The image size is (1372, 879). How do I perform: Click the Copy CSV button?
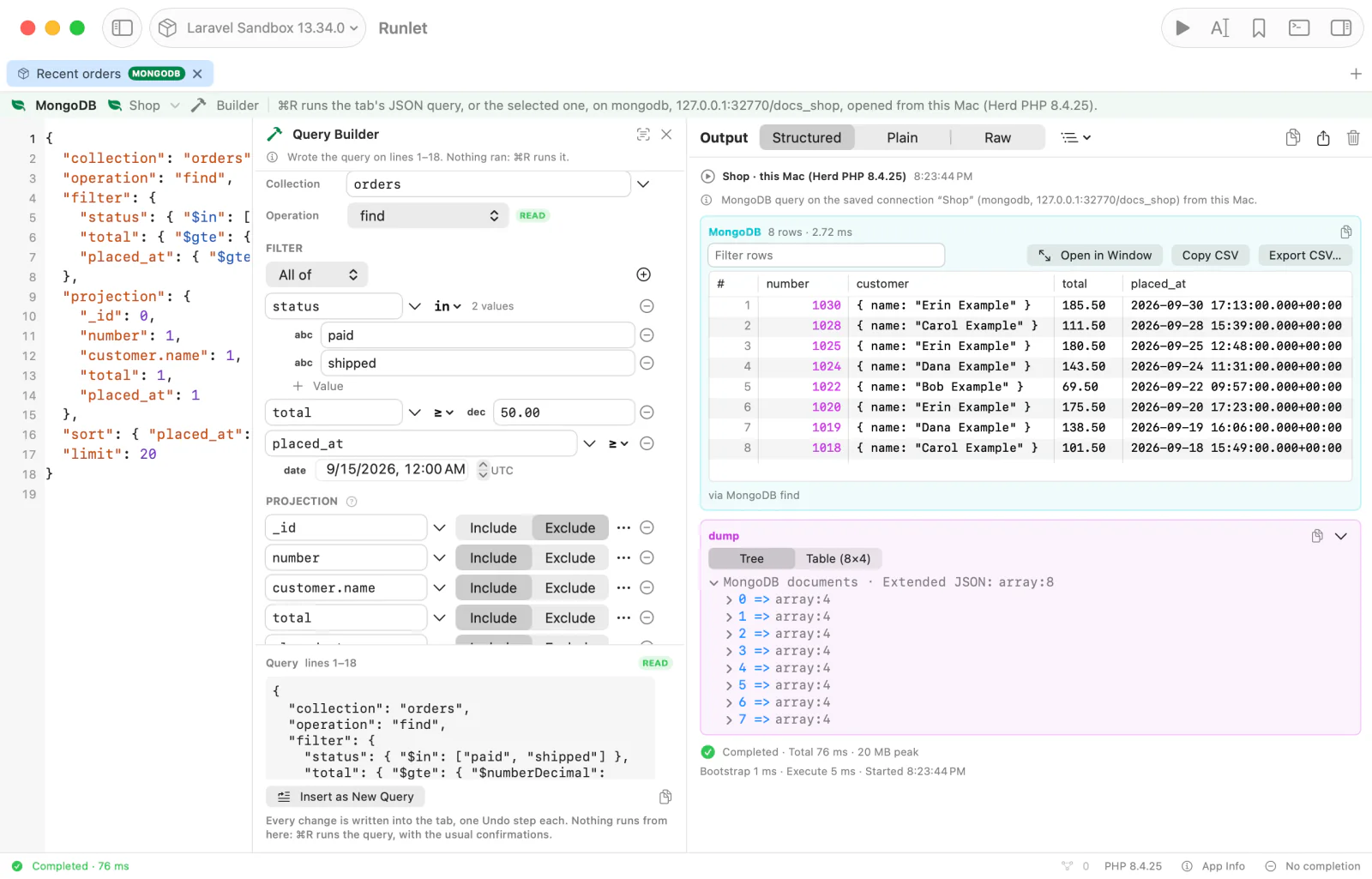(x=1210, y=256)
